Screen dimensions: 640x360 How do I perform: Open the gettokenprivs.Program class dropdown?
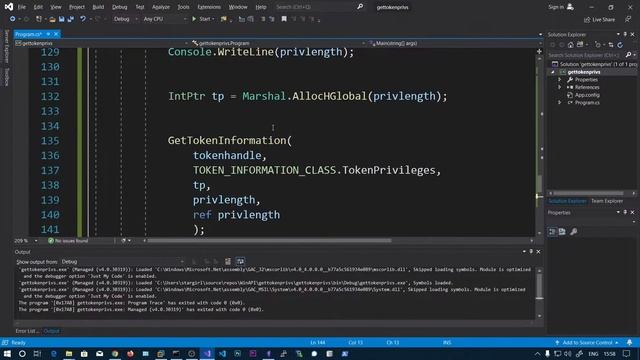[x=278, y=43]
